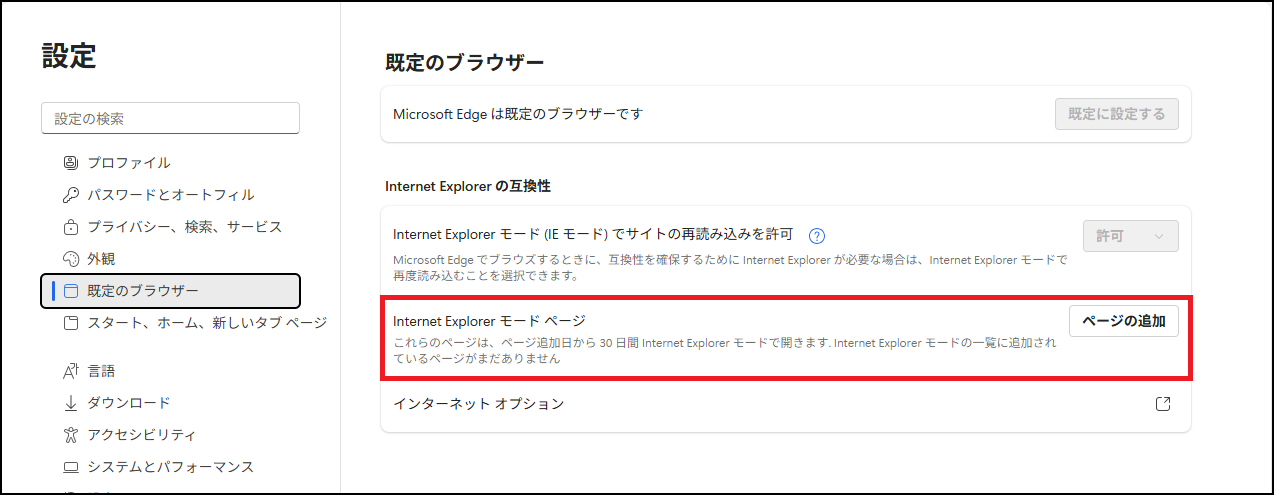This screenshot has height=495, width=1274.
Task: Click the Languages icon in sidebar
Action: point(70,371)
